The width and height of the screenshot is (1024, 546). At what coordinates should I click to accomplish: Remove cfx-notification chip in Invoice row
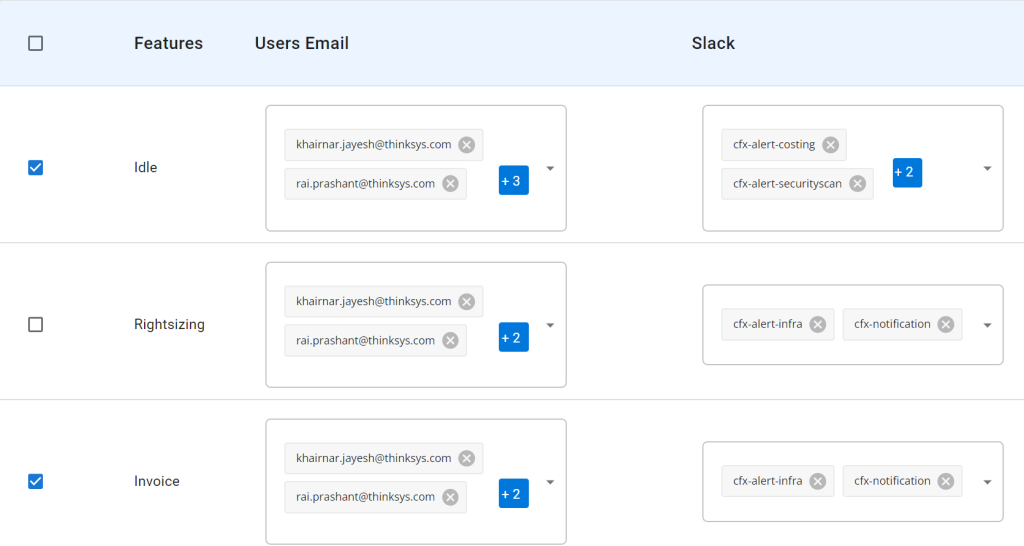pyautogui.click(x=946, y=481)
